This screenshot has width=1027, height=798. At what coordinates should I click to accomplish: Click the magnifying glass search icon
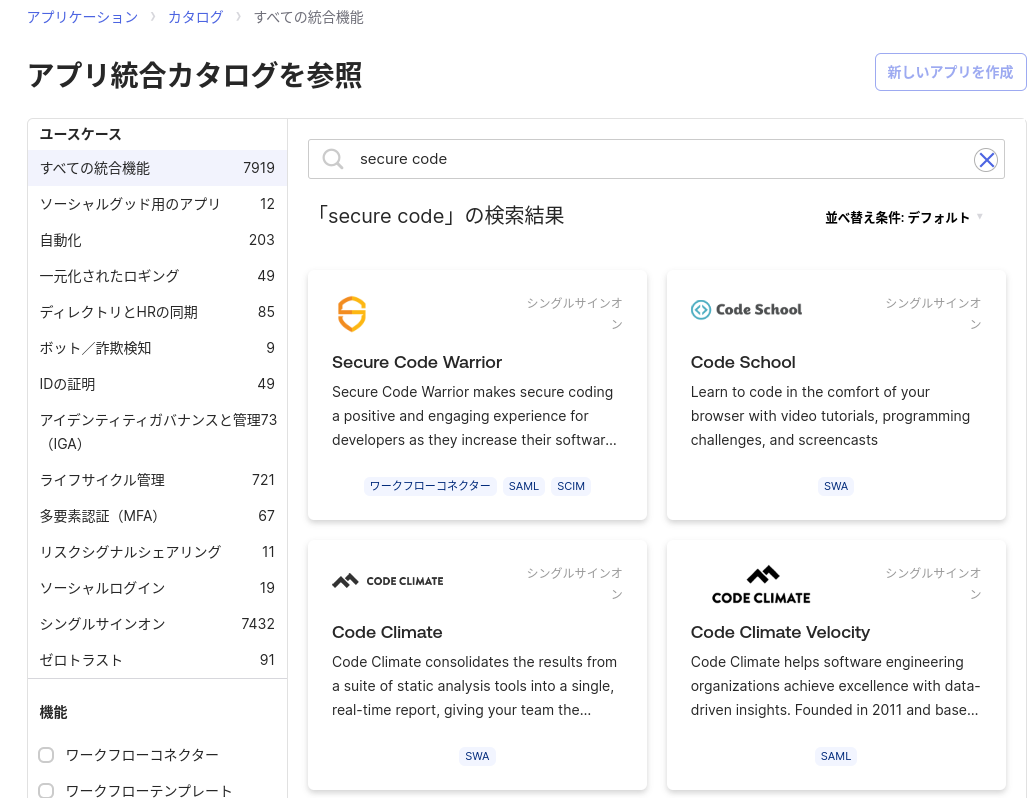[x=333, y=159]
